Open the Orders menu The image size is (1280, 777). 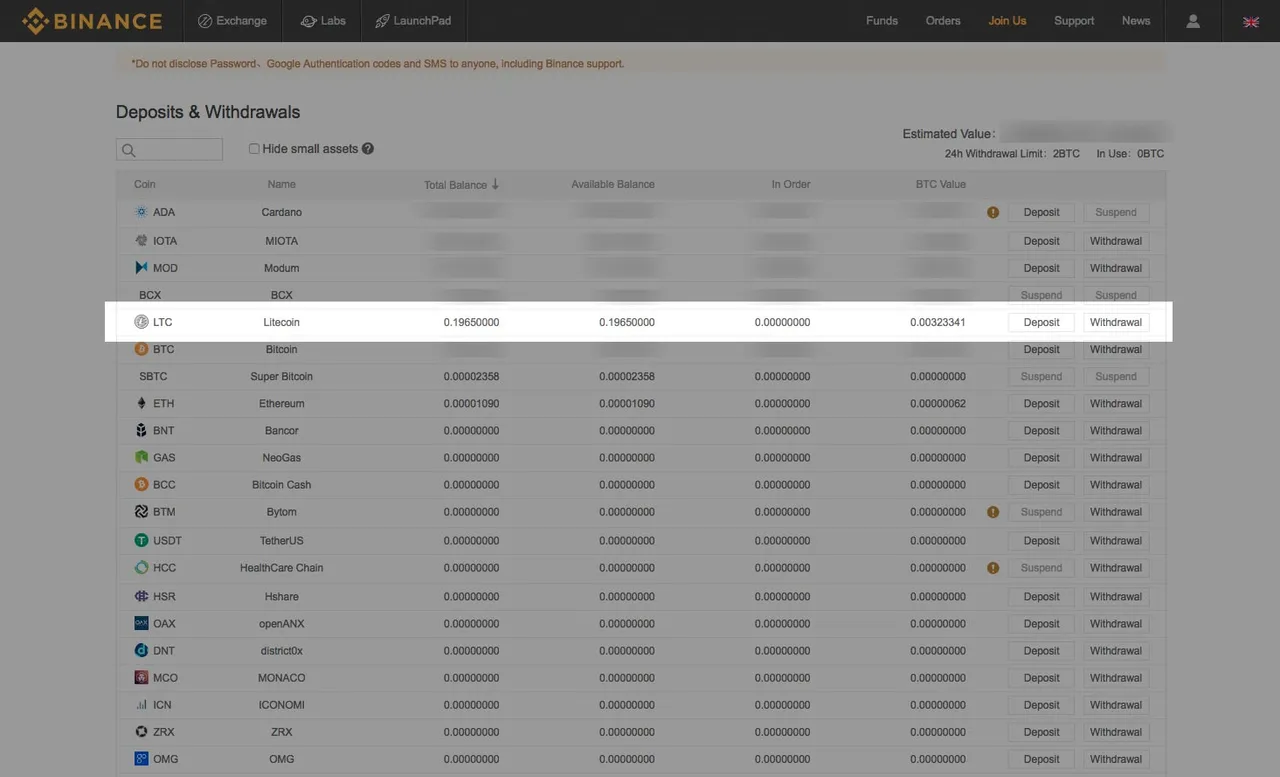pos(943,21)
